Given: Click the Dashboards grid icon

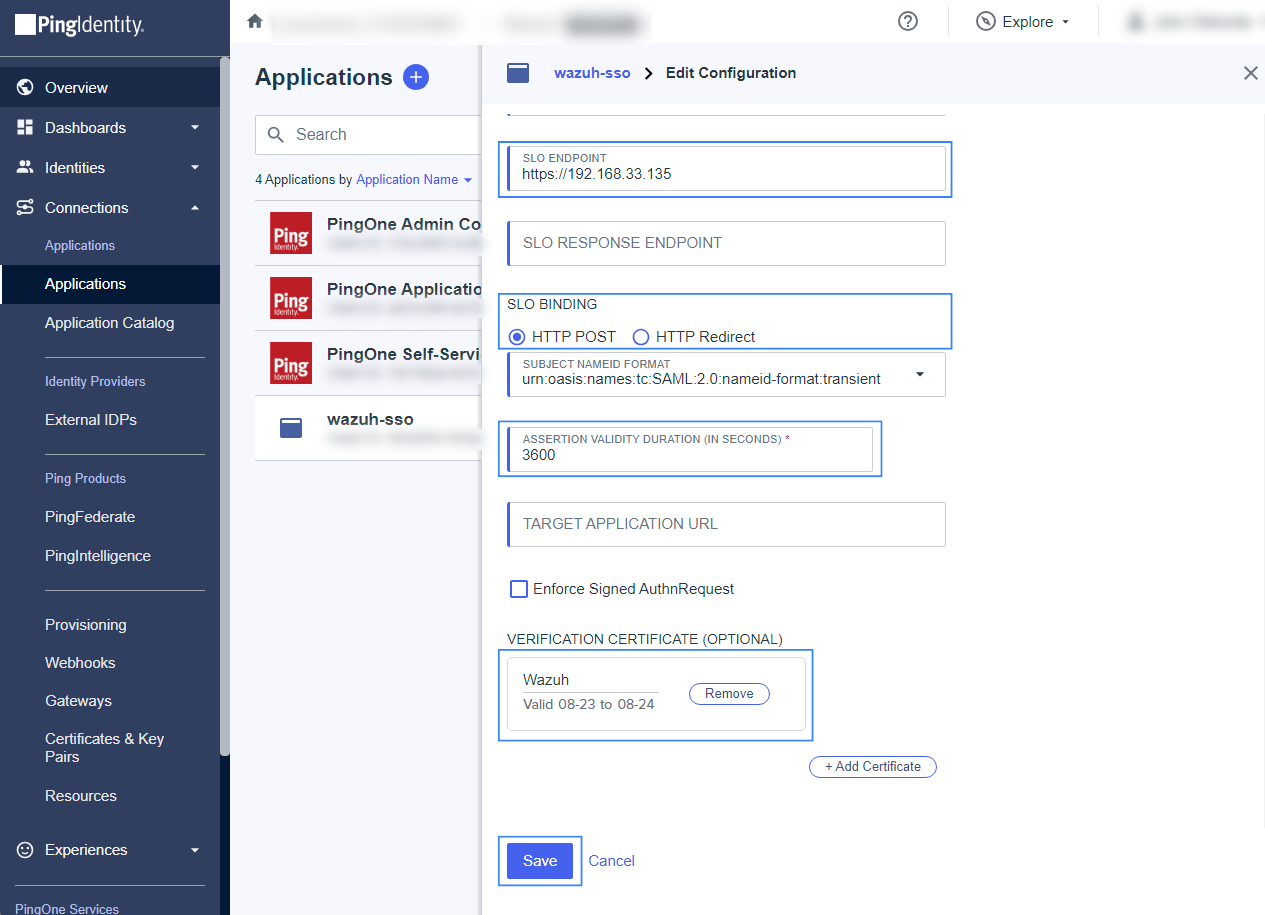Looking at the screenshot, I should [26, 128].
